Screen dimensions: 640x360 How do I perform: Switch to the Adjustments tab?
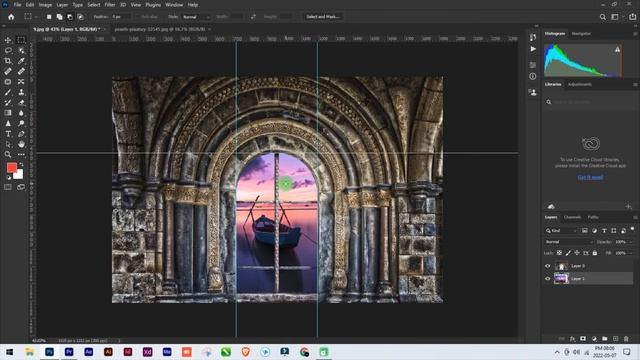pos(580,84)
